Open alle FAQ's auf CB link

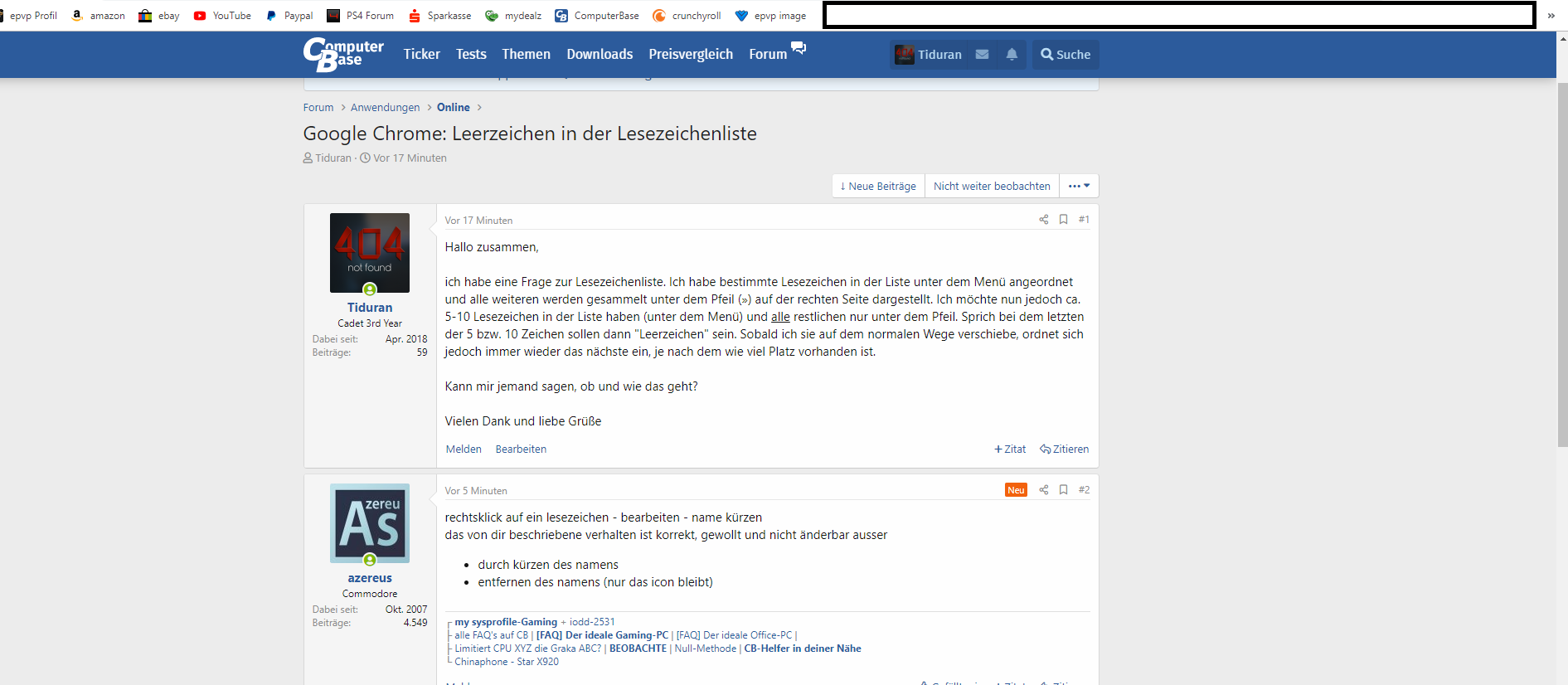491,635
